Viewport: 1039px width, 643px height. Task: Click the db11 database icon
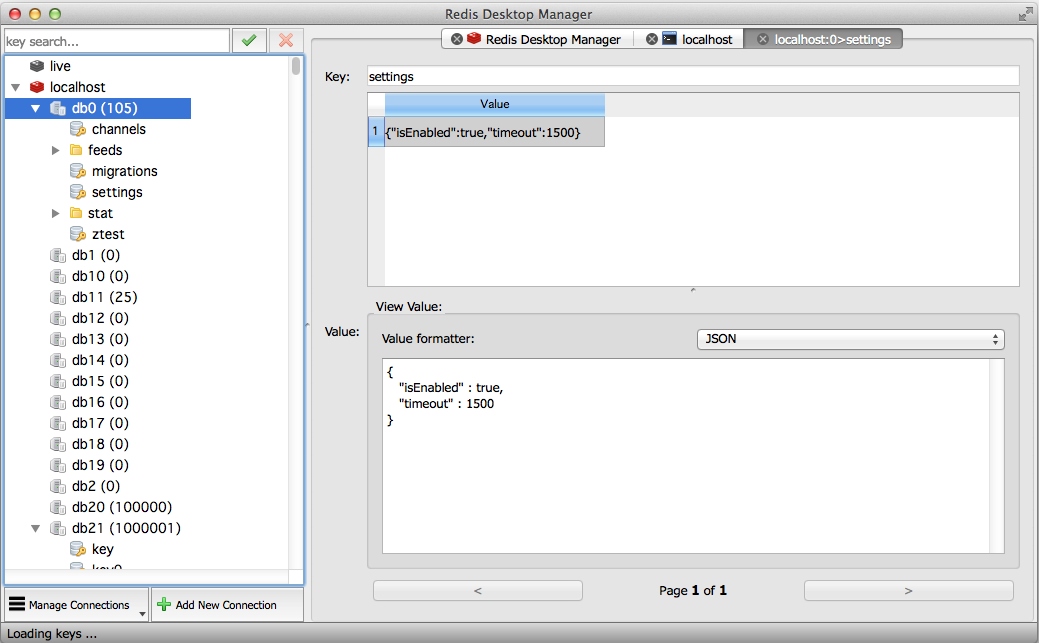tap(58, 297)
